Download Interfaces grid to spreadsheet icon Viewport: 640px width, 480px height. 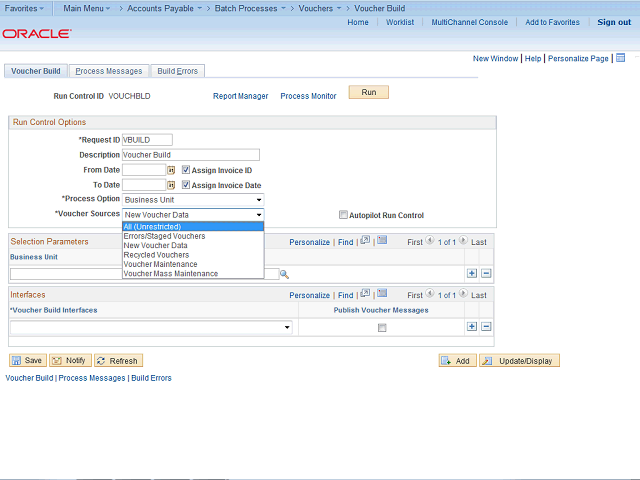pyautogui.click(x=382, y=293)
